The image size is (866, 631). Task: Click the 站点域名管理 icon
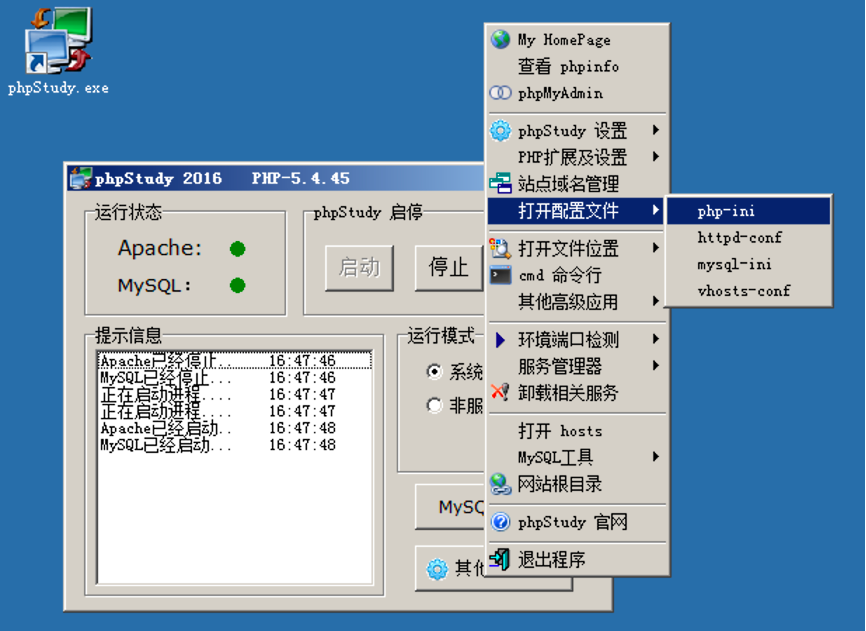500,183
